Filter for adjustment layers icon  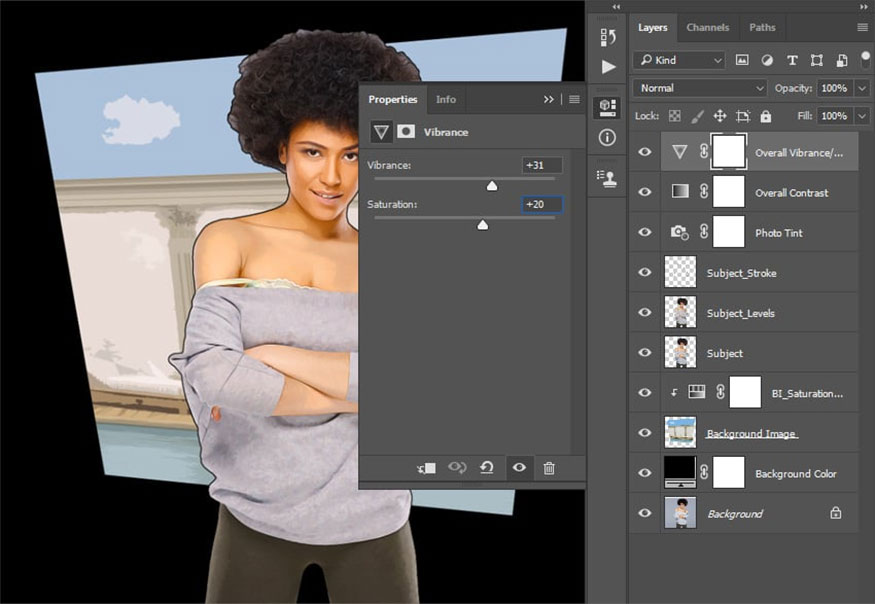coord(767,60)
